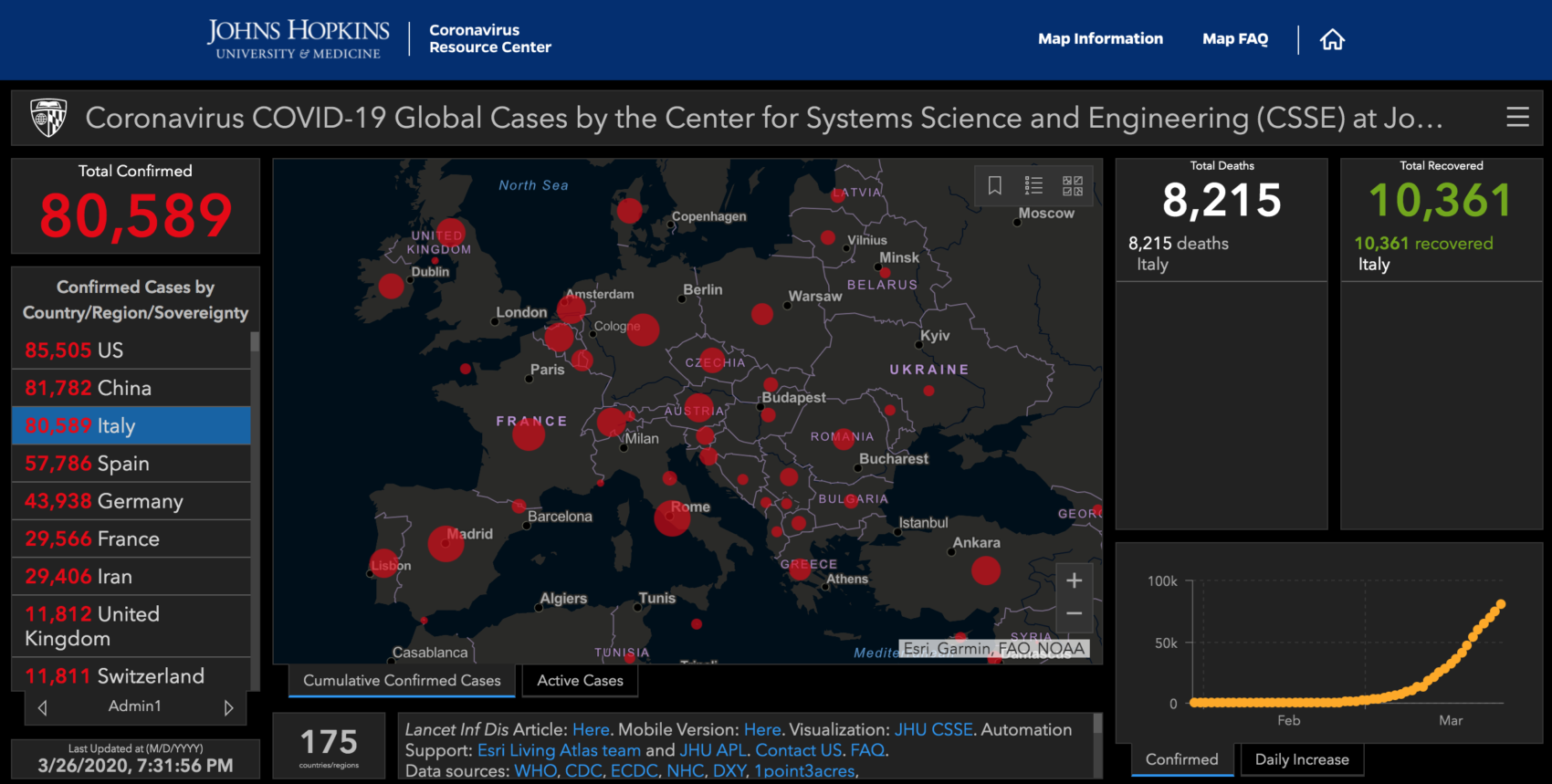Open the ECDC data source link

[x=634, y=771]
